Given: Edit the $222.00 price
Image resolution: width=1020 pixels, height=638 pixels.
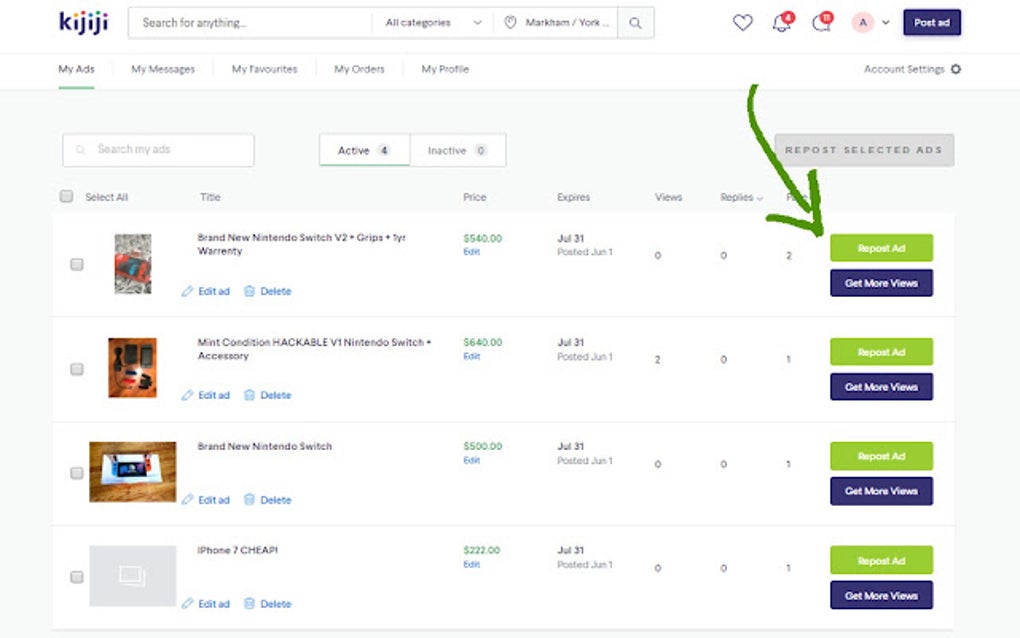Looking at the screenshot, I should click(472, 565).
